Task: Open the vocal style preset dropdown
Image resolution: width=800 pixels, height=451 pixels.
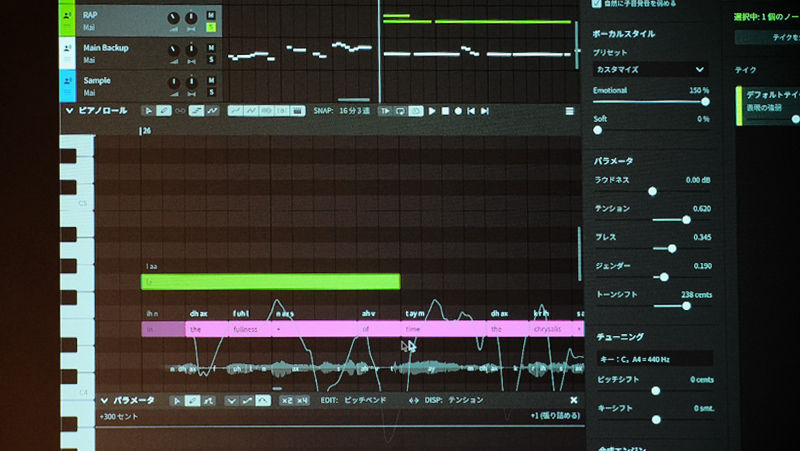Action: [x=649, y=70]
